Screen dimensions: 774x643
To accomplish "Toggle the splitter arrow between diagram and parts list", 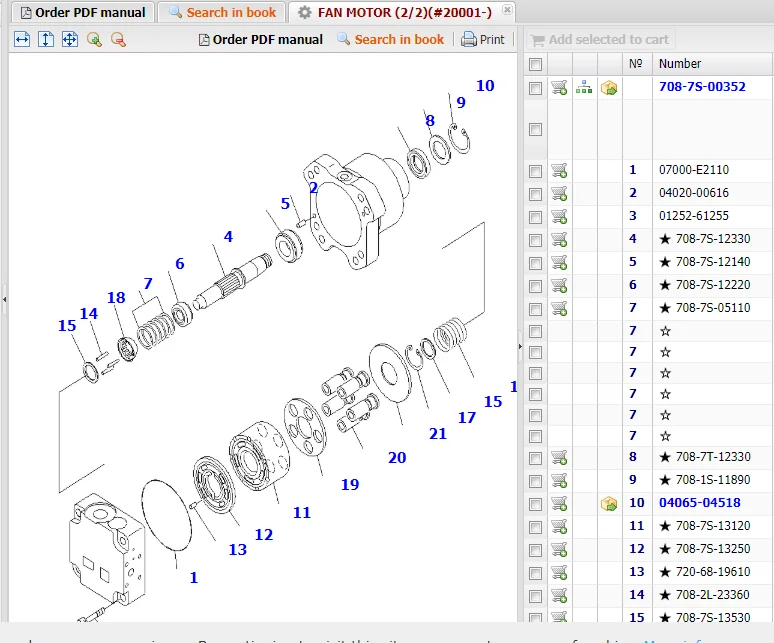I will coord(520,347).
